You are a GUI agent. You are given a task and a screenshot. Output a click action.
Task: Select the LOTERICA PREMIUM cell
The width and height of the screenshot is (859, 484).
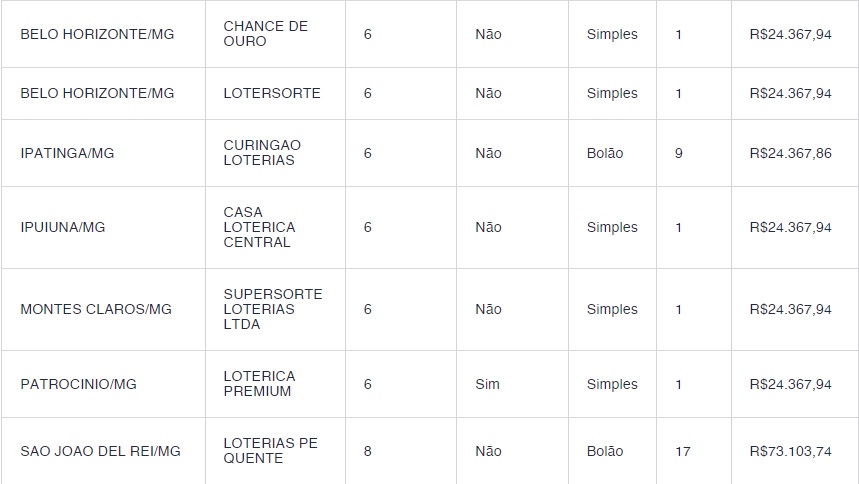tap(259, 384)
